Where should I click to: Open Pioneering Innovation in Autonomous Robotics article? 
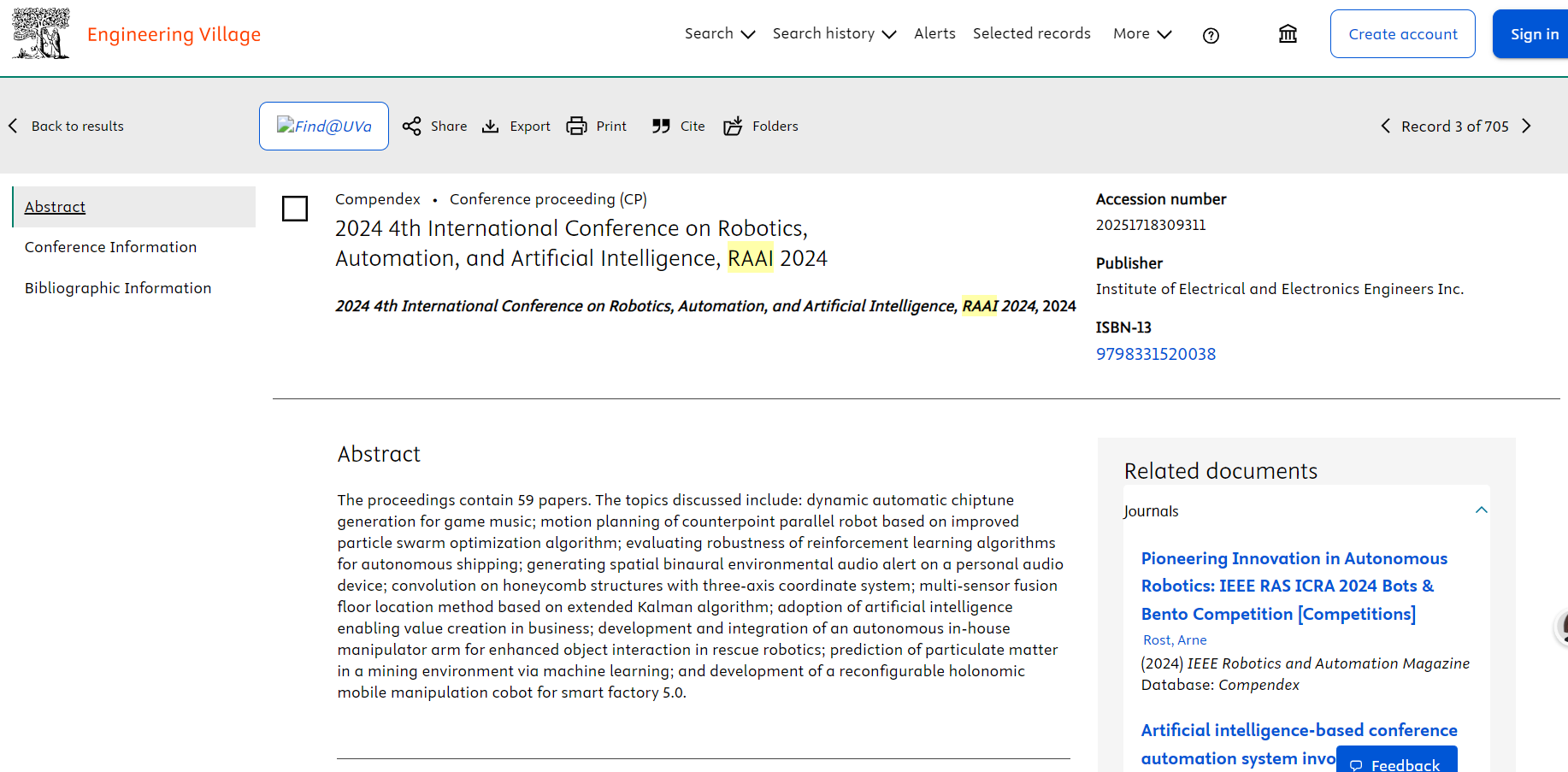tap(1294, 586)
